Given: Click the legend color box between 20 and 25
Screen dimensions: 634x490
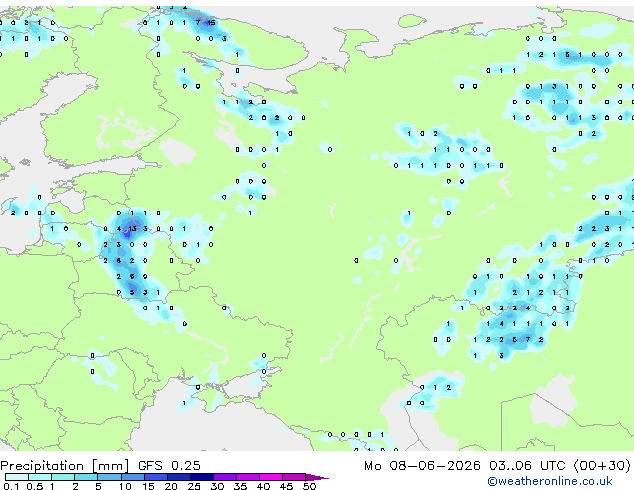Looking at the screenshot, I should pyautogui.click(x=179, y=477).
